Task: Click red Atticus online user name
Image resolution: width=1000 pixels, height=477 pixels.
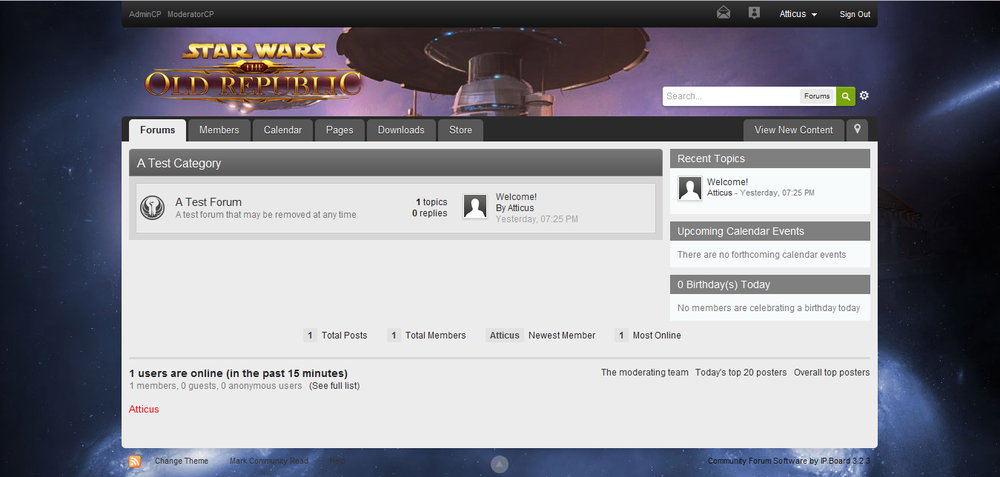Action: 144,409
